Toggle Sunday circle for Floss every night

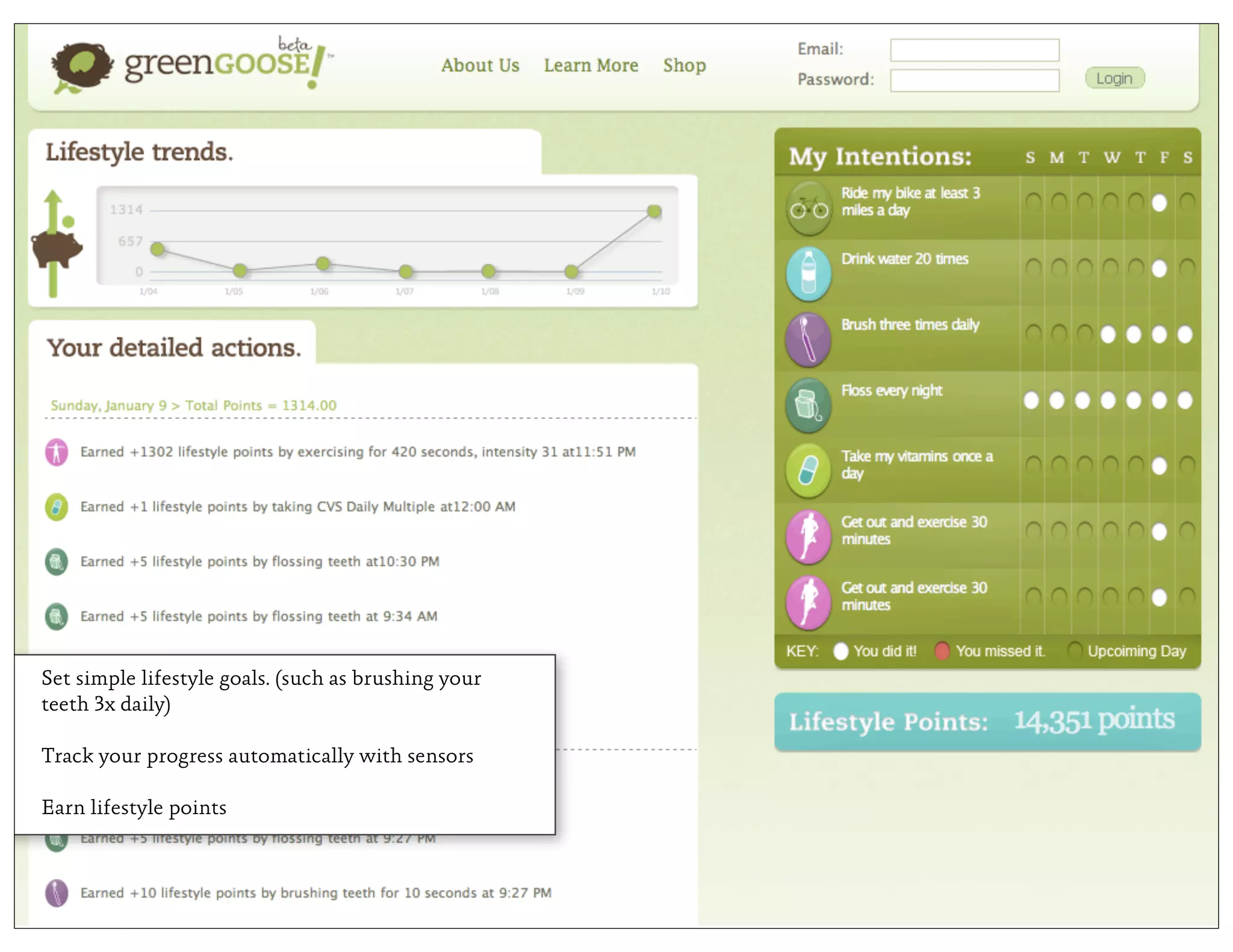pos(1031,400)
